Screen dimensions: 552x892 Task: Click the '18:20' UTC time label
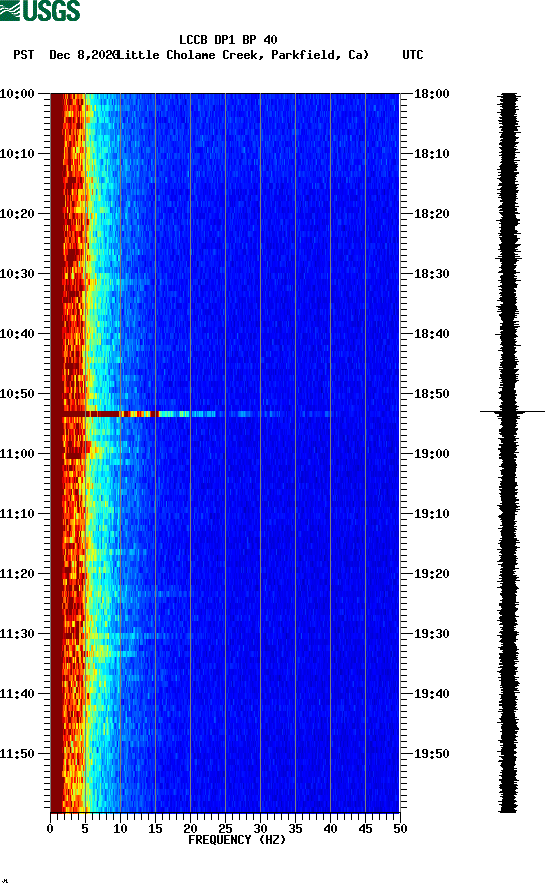(x=432, y=213)
